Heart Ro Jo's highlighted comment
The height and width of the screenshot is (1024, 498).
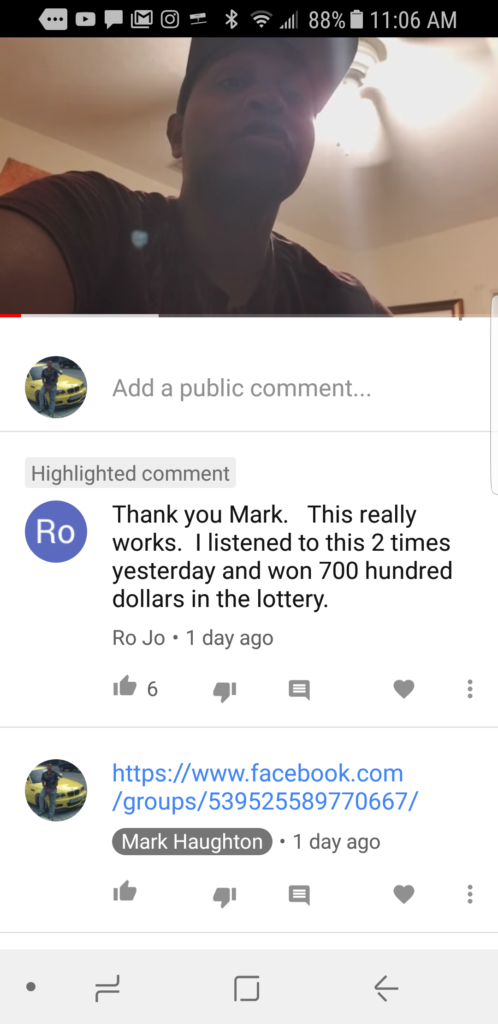tap(403, 688)
